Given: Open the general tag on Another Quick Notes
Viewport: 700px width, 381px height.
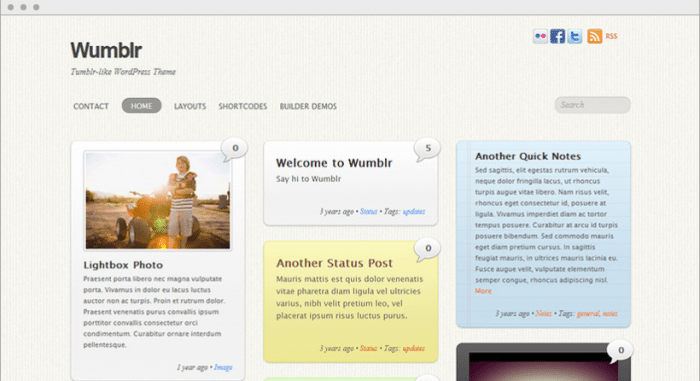Looking at the screenshot, I should [x=588, y=314].
